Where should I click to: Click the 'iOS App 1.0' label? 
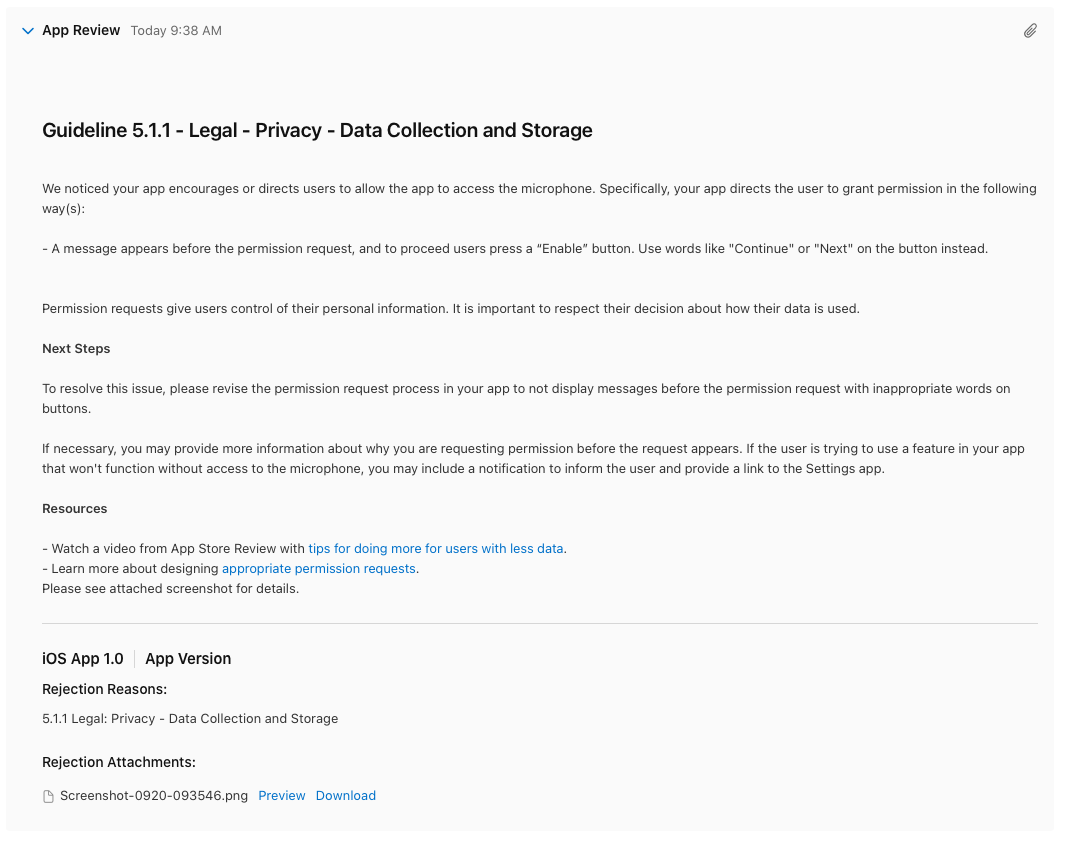pyautogui.click(x=83, y=659)
